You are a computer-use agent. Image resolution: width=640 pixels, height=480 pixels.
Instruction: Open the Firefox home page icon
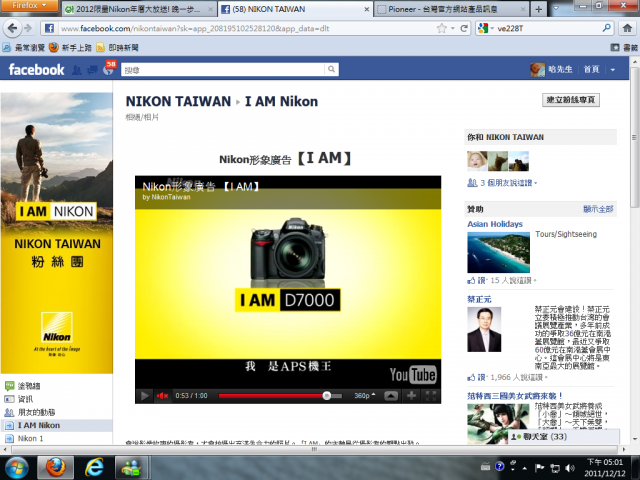click(627, 28)
